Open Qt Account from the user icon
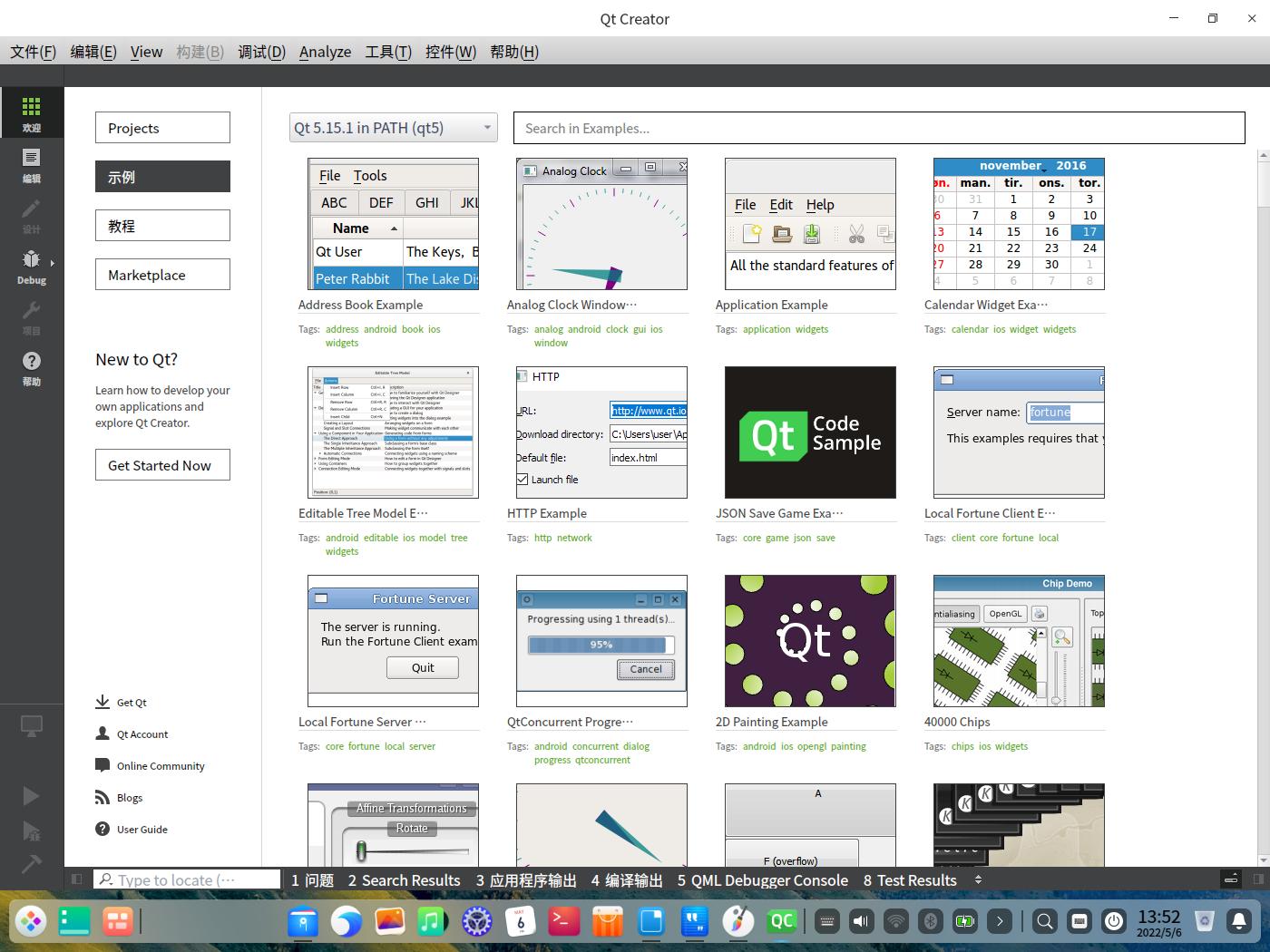 coord(102,734)
